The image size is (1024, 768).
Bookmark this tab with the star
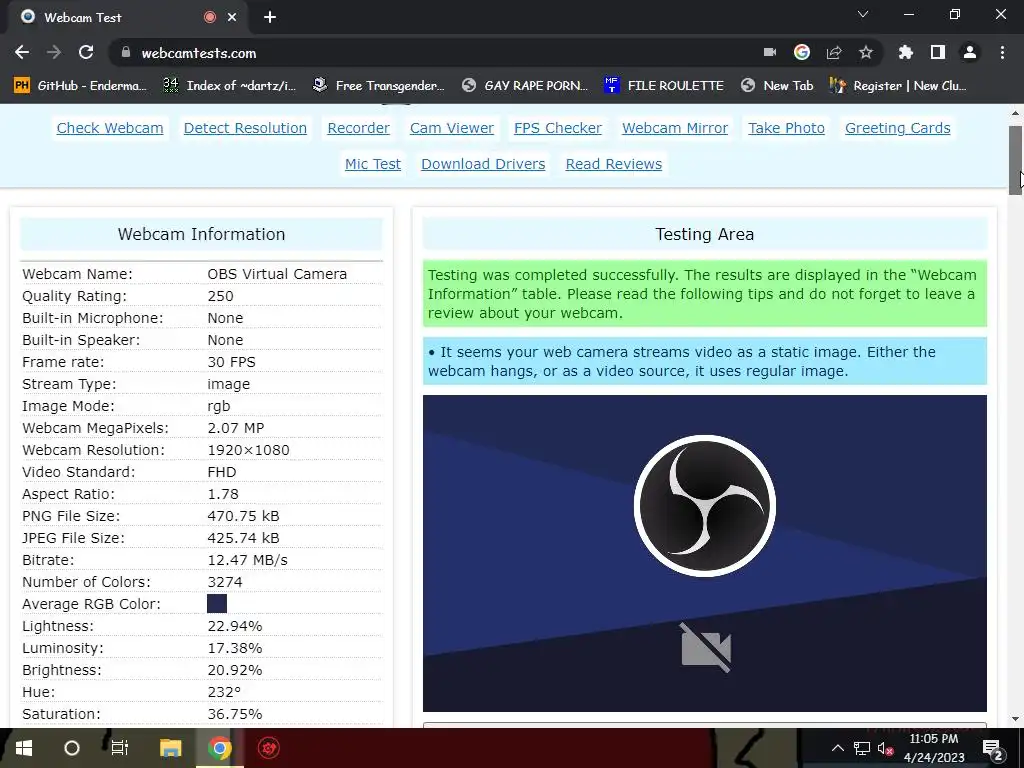point(866,52)
